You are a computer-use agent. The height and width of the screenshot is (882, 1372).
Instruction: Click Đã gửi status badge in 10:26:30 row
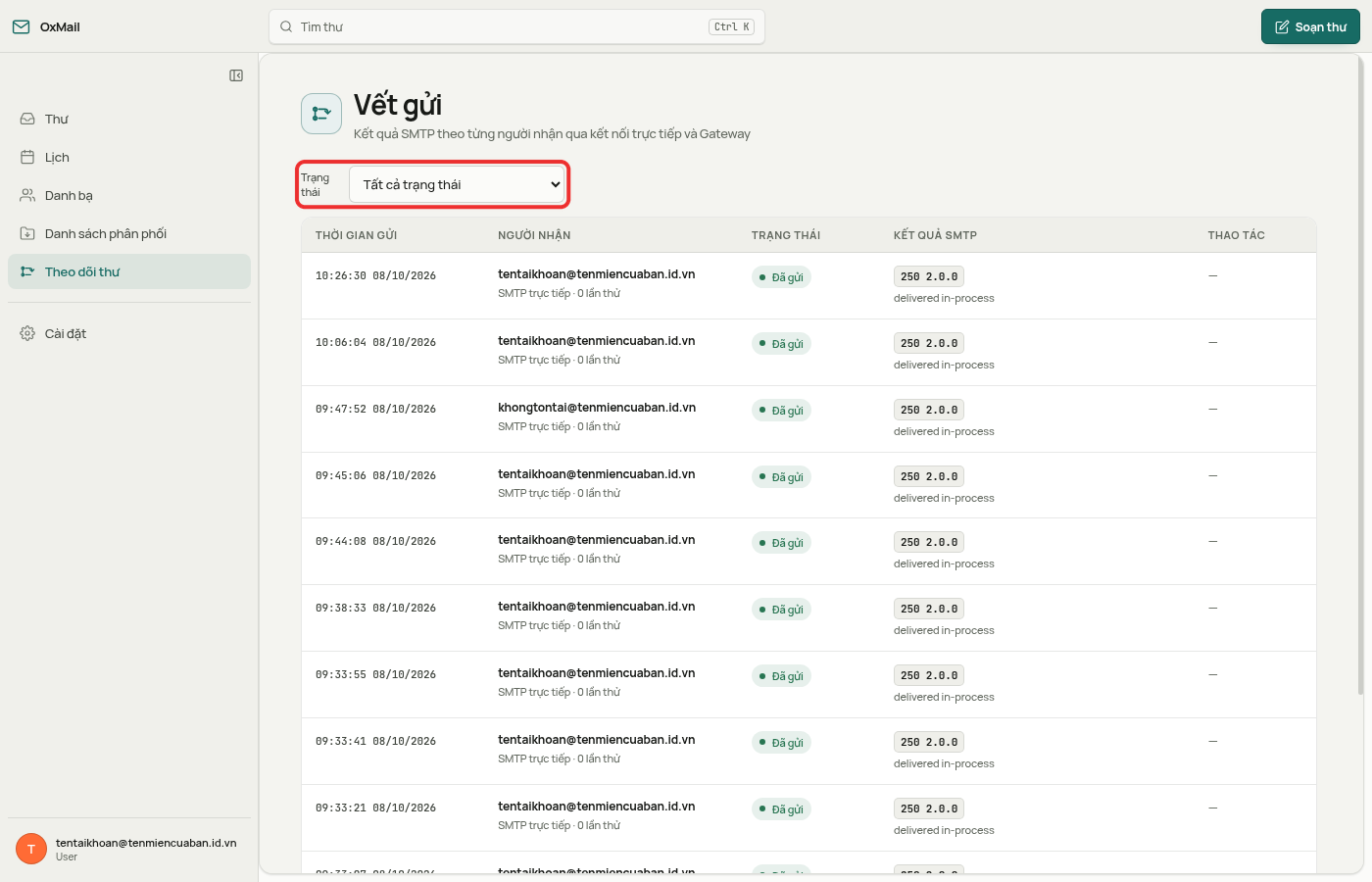(x=781, y=277)
